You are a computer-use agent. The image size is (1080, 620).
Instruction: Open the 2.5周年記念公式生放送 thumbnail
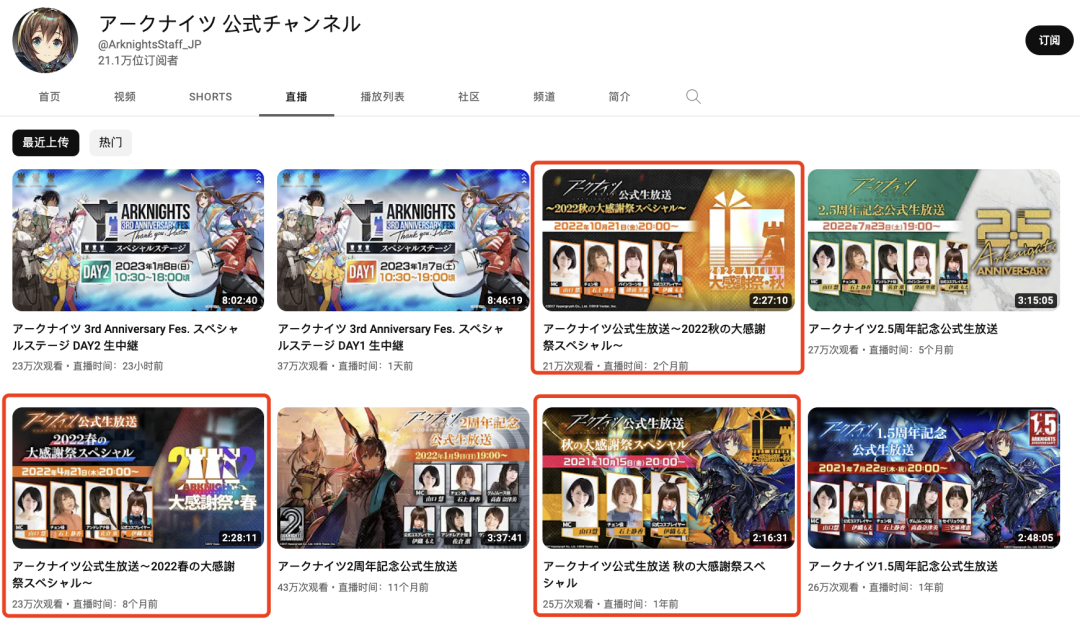pyautogui.click(x=933, y=240)
